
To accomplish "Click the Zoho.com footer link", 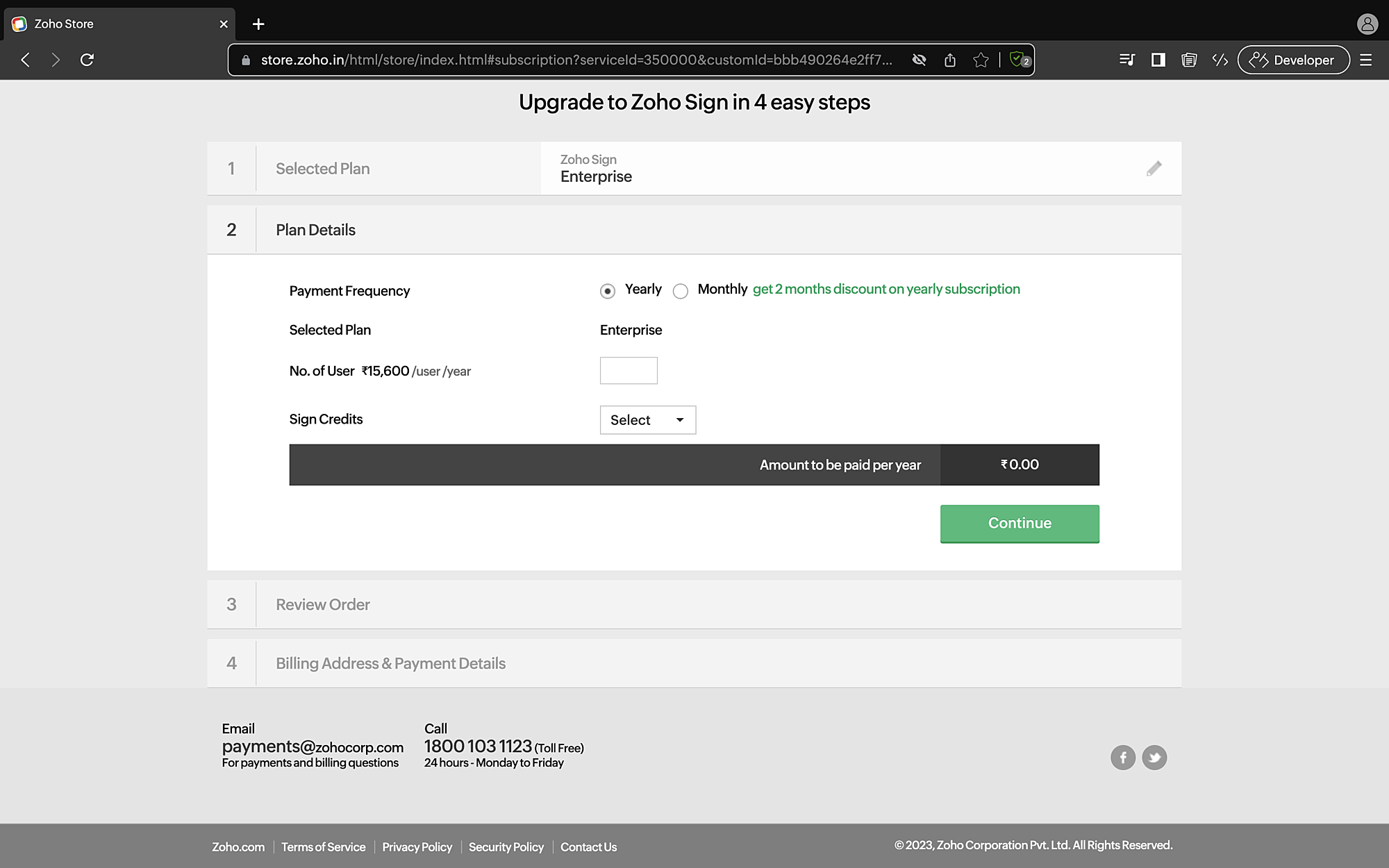I will (x=238, y=847).
